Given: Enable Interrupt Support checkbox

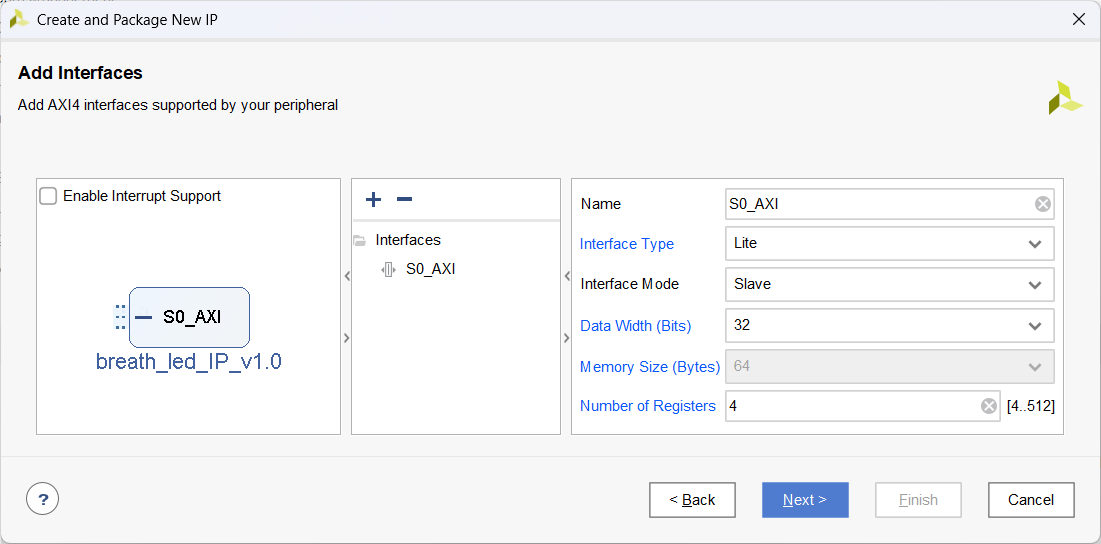Looking at the screenshot, I should click(x=48, y=196).
